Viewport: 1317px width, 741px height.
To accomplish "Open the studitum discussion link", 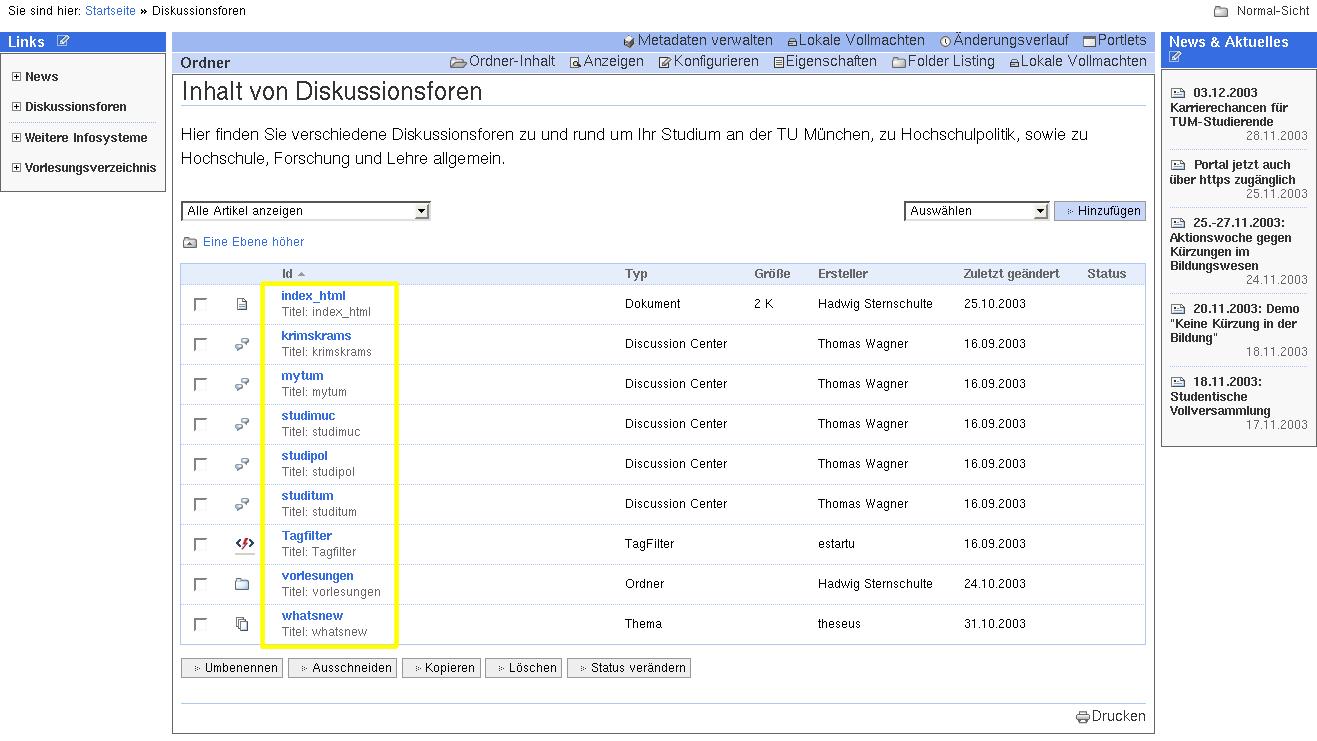I will click(307, 496).
